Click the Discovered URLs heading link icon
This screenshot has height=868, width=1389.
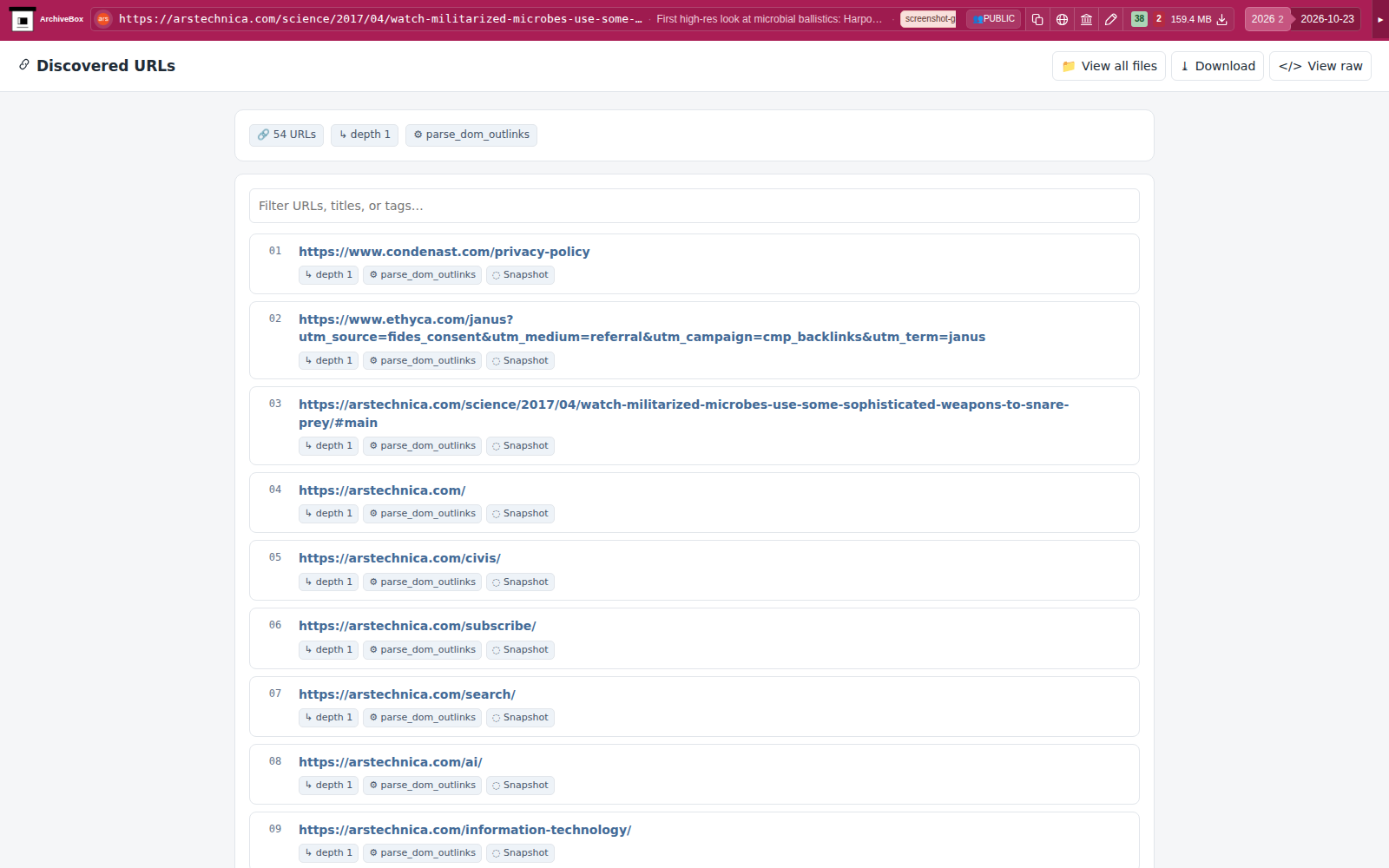[24, 65]
